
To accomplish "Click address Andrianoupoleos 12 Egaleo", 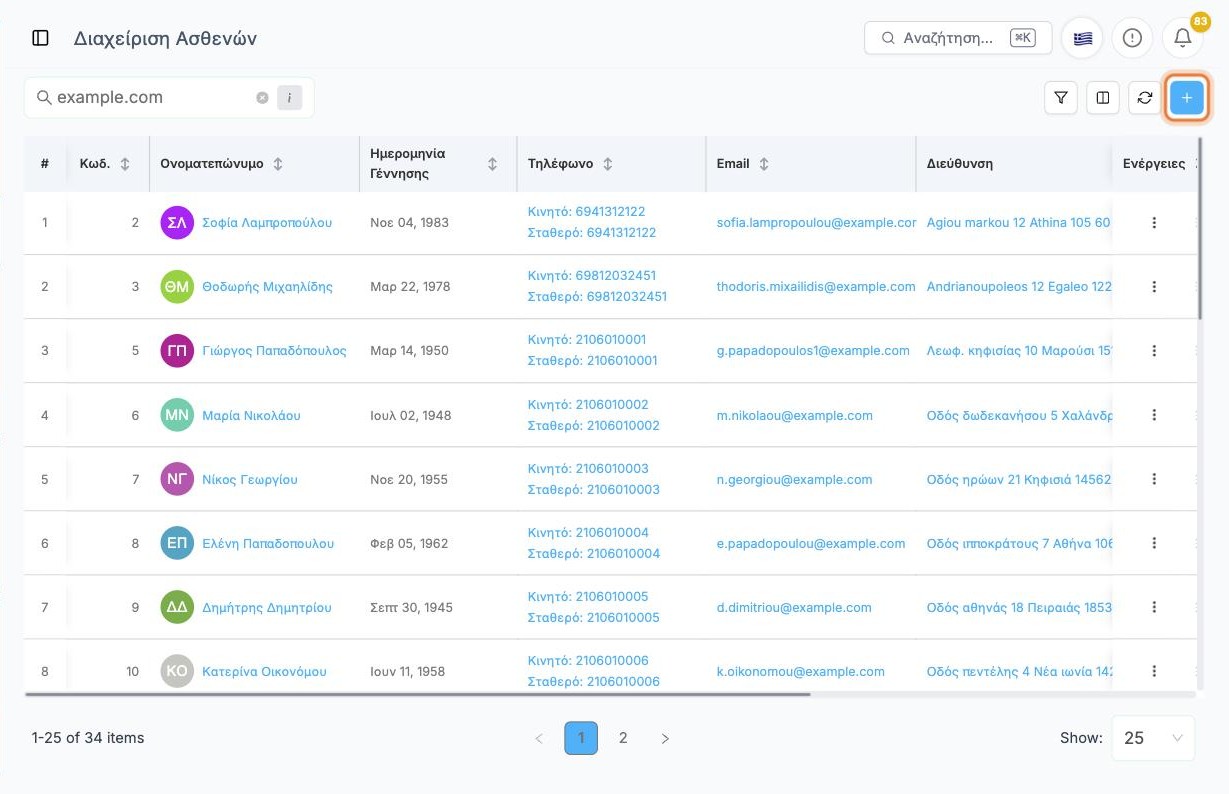I will tap(1019, 287).
